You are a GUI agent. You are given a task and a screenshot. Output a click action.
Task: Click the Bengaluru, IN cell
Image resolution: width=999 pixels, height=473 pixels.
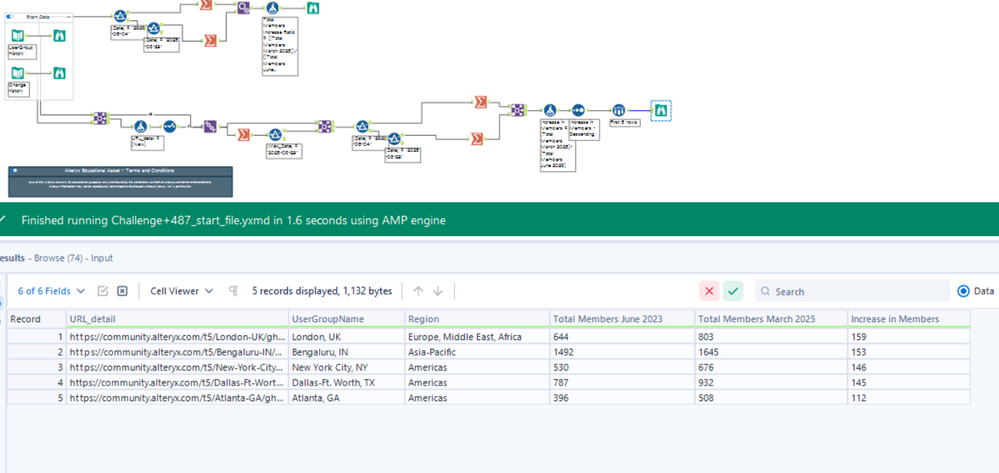(x=347, y=351)
